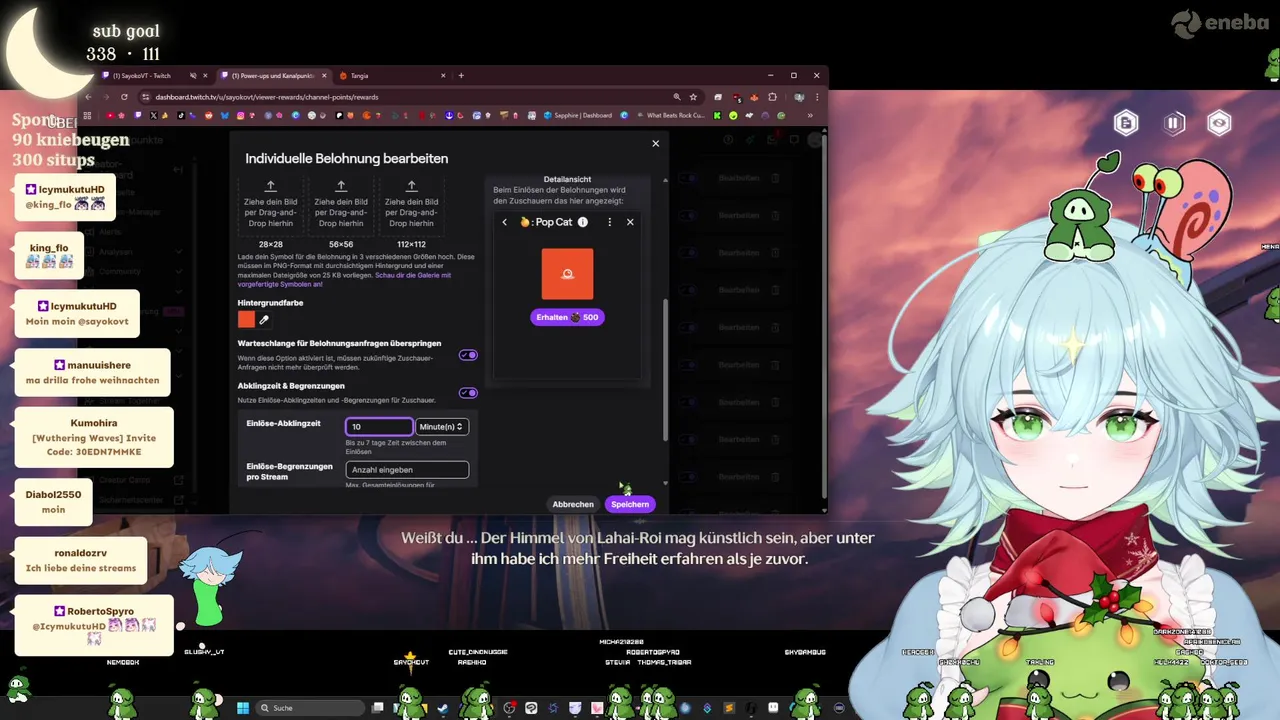Pause via overlay pause button
The height and width of the screenshot is (720, 1280).
[x=1174, y=123]
